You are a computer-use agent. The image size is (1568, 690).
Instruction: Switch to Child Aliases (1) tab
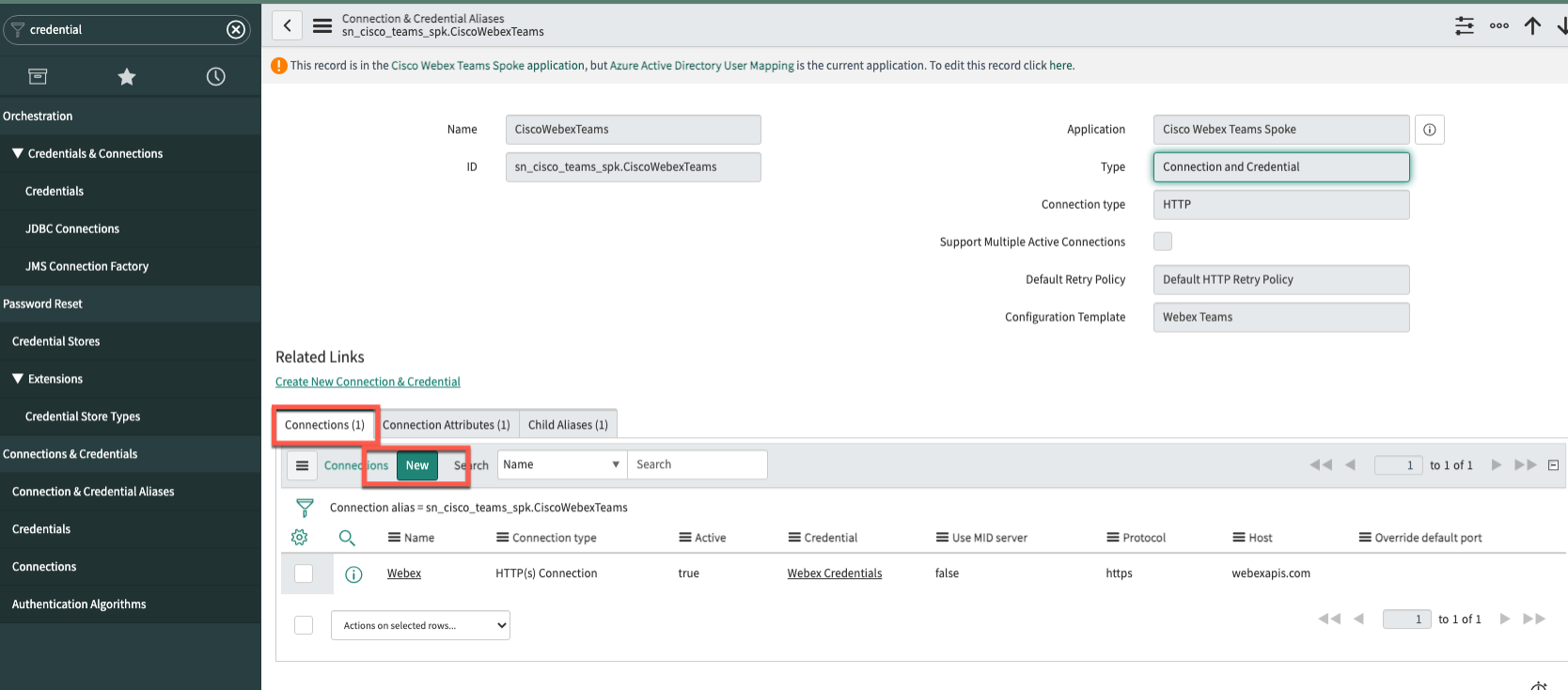pyautogui.click(x=568, y=425)
